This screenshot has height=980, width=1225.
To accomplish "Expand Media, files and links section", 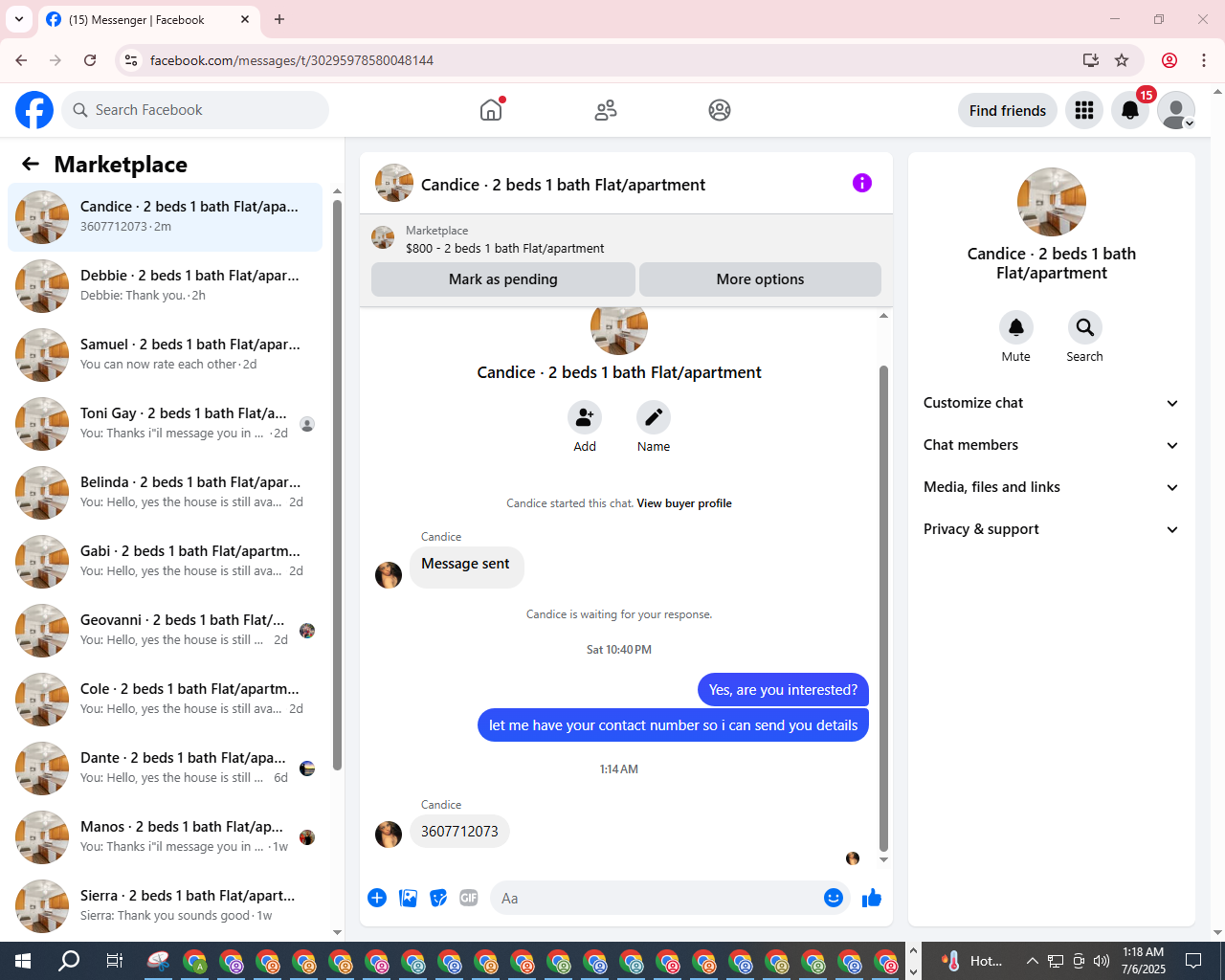I will pyautogui.click(x=1051, y=487).
